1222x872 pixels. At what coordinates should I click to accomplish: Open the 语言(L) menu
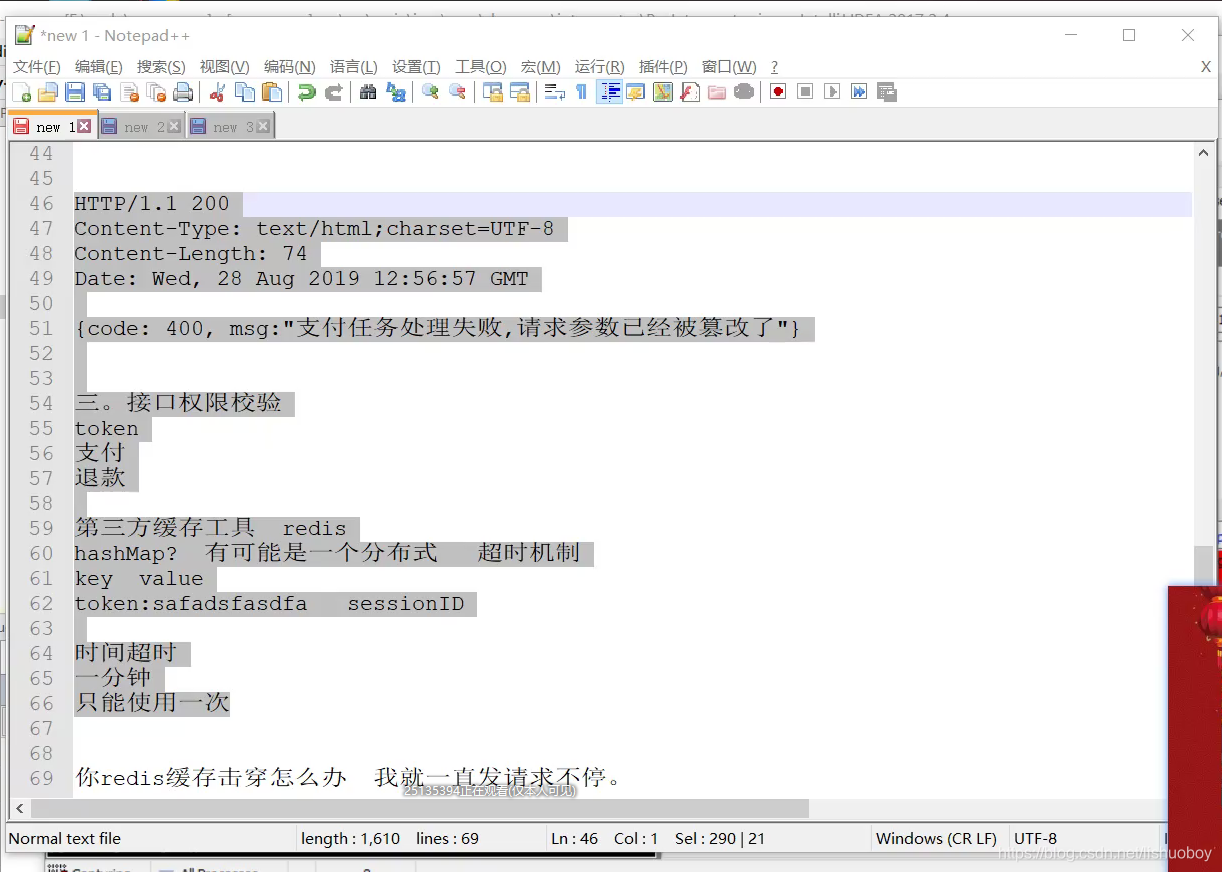[x=354, y=66]
